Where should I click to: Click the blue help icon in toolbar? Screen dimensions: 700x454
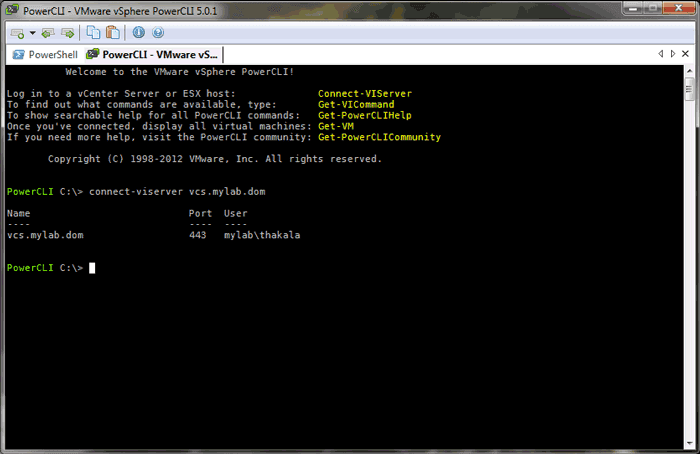tap(158, 32)
